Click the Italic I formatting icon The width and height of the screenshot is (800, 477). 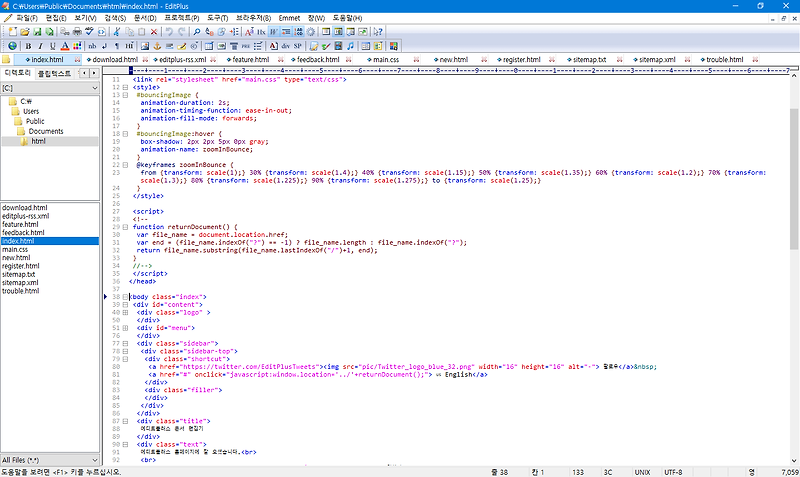pos(40,46)
